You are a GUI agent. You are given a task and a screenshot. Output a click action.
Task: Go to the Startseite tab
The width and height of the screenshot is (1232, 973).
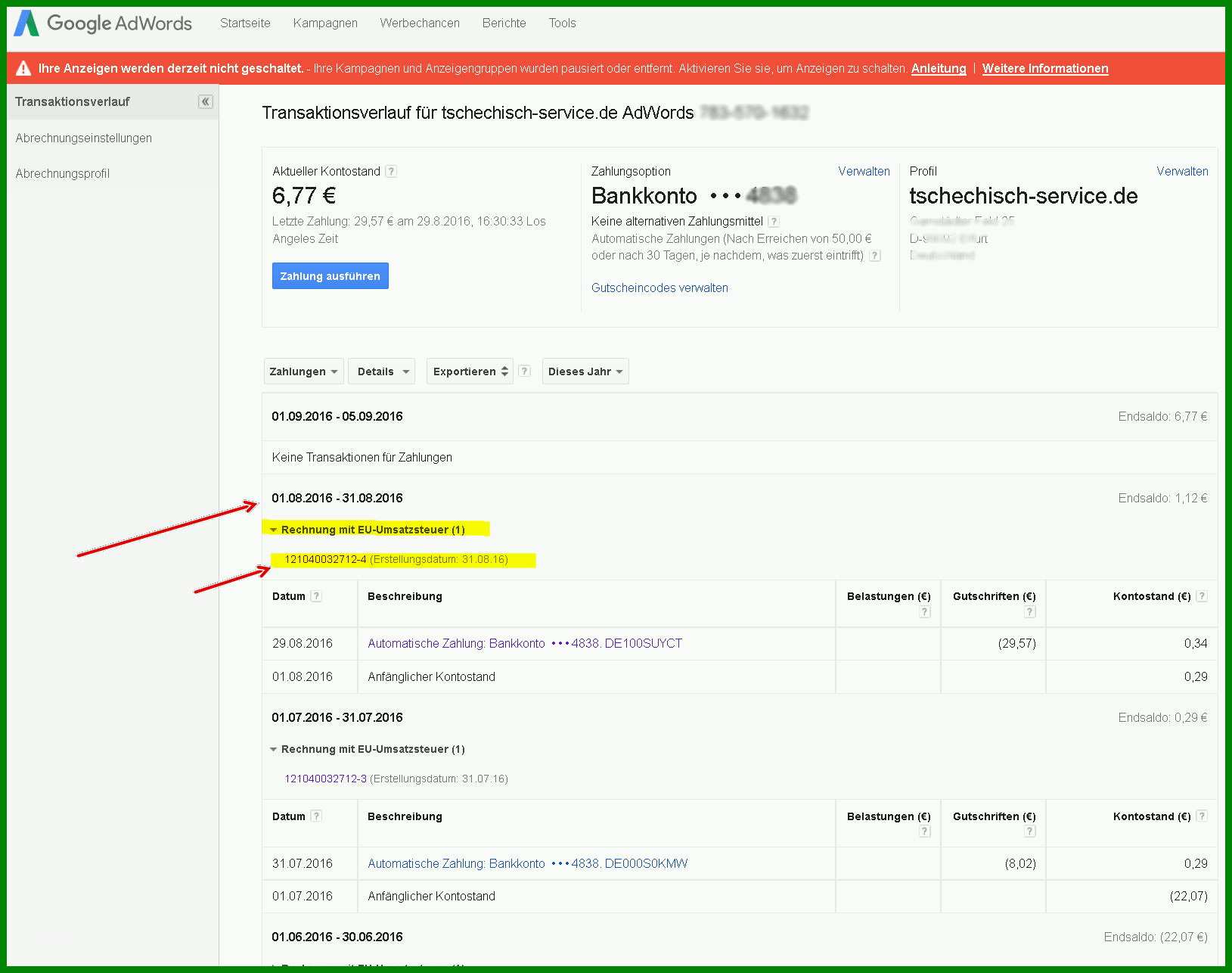click(245, 23)
